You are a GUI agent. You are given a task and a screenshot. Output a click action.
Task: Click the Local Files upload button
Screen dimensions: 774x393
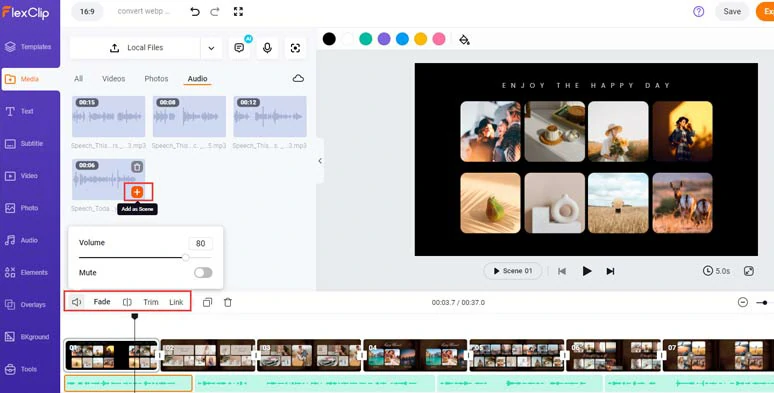click(135, 48)
